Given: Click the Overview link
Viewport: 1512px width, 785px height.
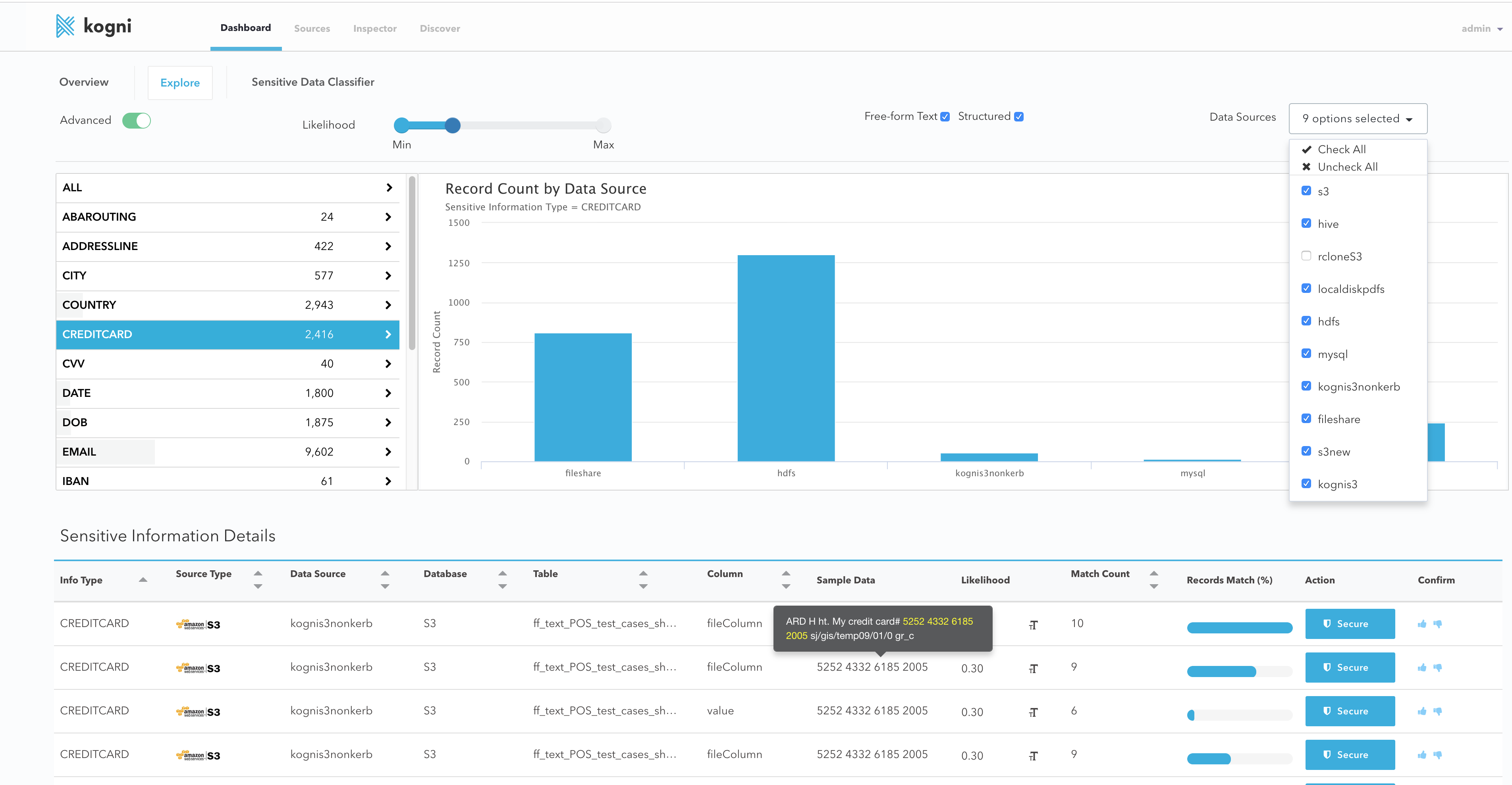Looking at the screenshot, I should (84, 82).
